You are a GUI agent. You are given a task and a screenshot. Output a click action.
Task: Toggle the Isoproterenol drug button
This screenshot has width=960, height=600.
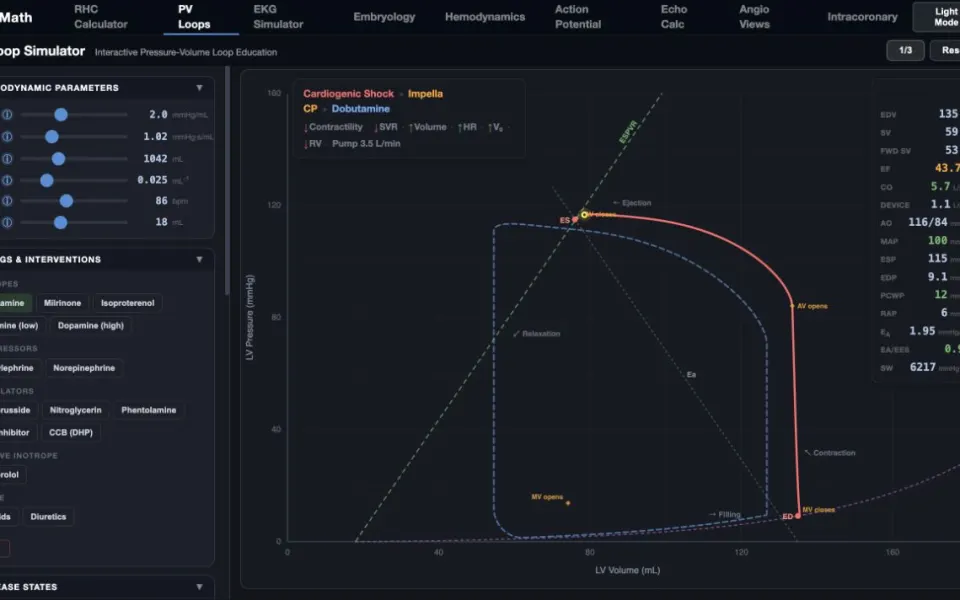(127, 303)
